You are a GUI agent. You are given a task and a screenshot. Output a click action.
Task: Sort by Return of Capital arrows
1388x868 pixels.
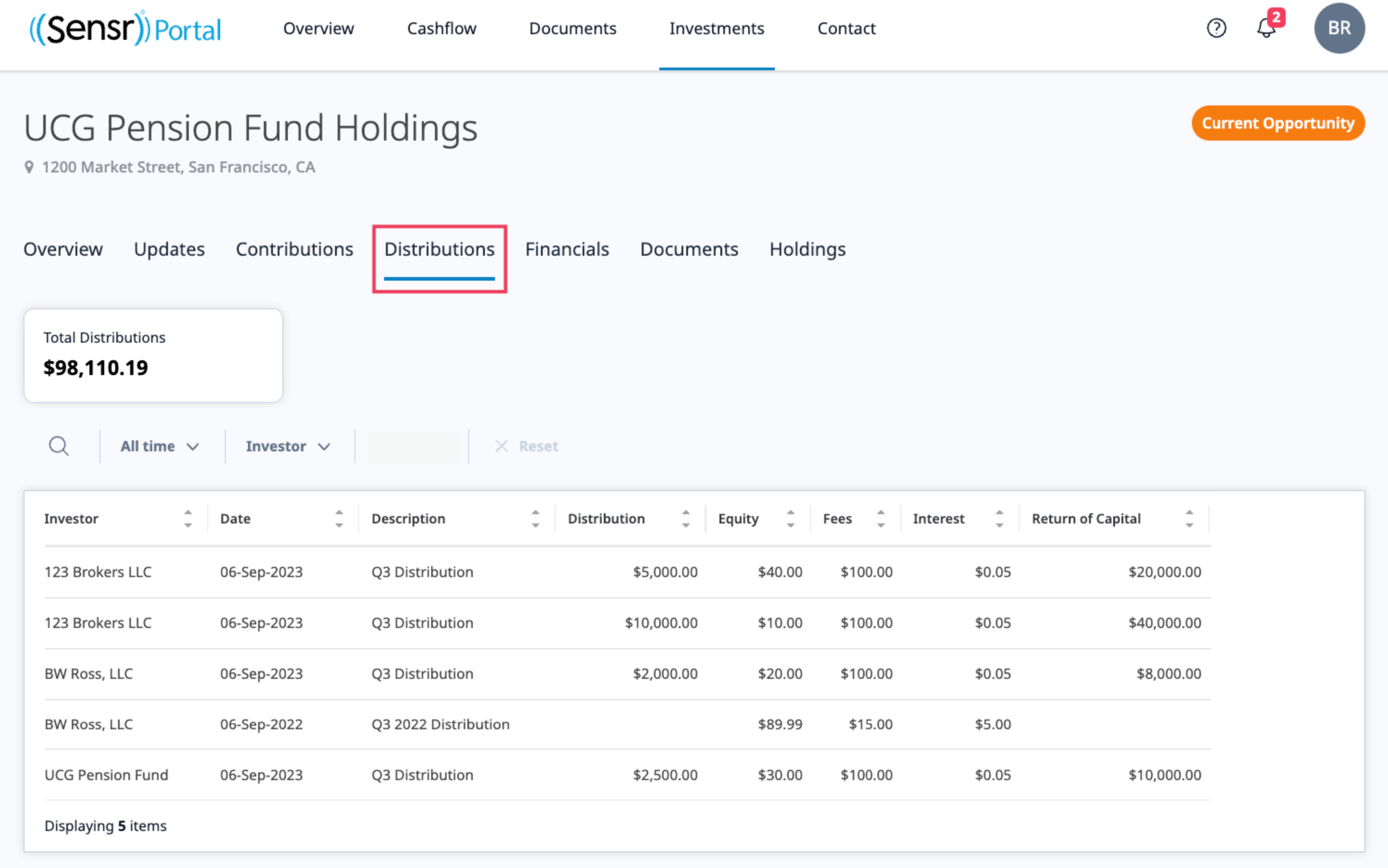click(1190, 518)
